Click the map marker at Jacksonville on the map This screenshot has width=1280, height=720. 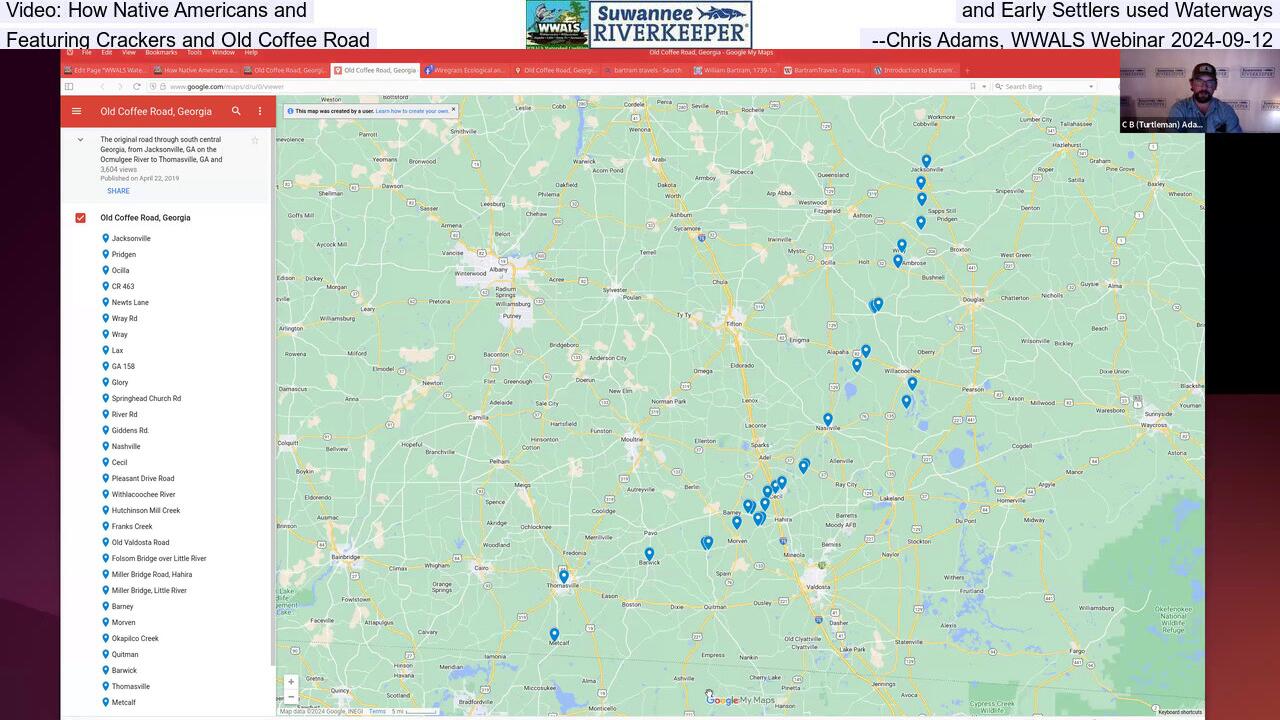click(926, 160)
